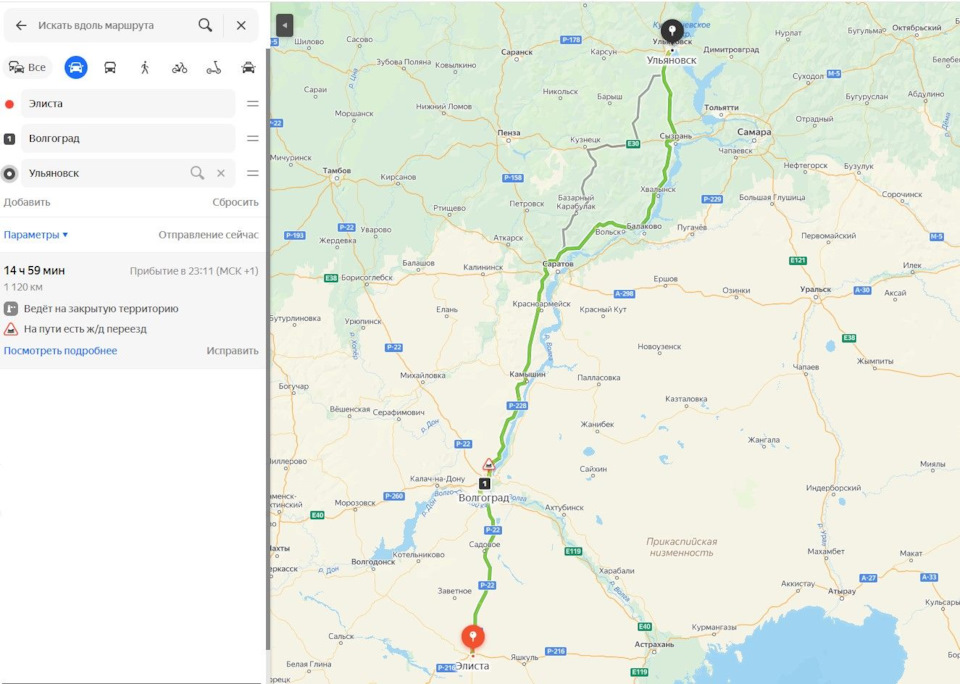Screen dimensions: 960x684
Task: Choose the pedestrian walking route icon
Action: (144, 67)
